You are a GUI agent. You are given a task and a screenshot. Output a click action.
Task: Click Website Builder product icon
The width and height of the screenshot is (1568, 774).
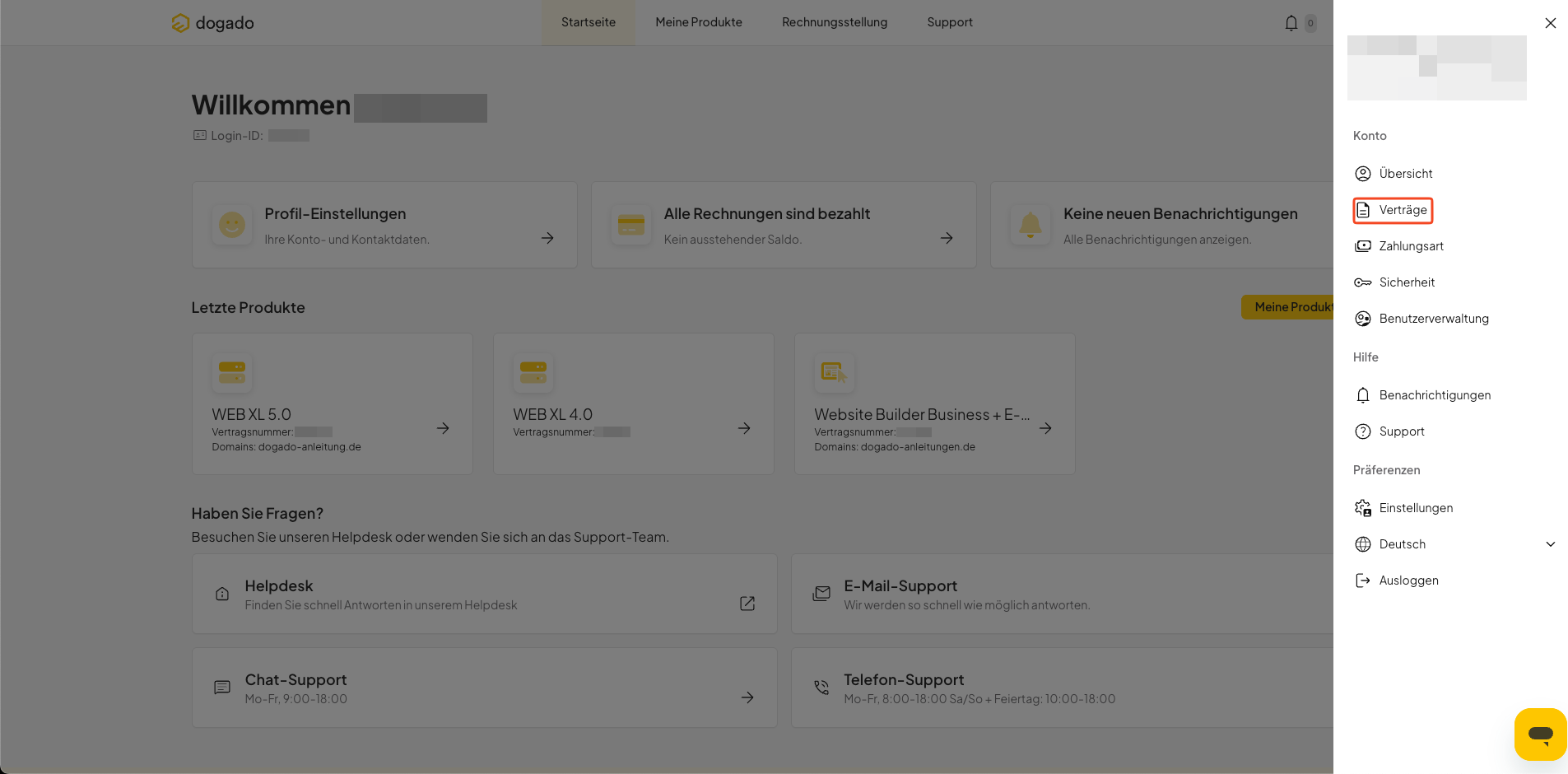point(835,373)
